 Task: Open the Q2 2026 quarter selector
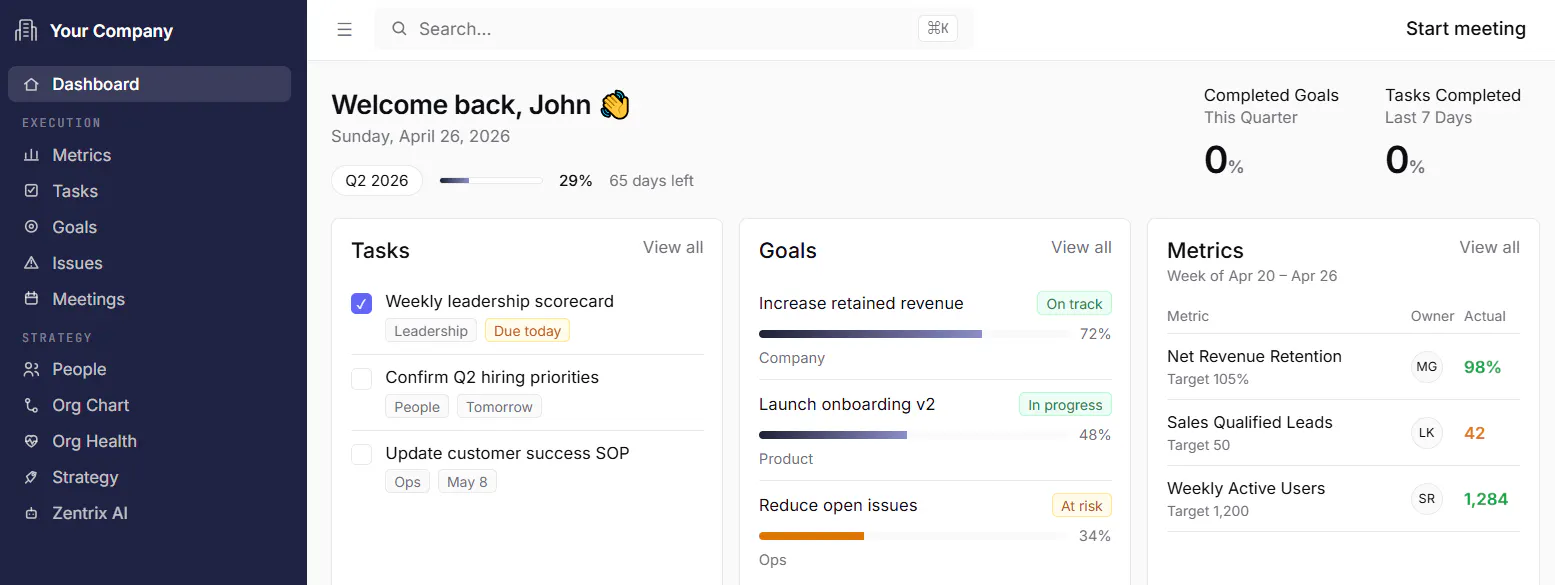point(377,181)
